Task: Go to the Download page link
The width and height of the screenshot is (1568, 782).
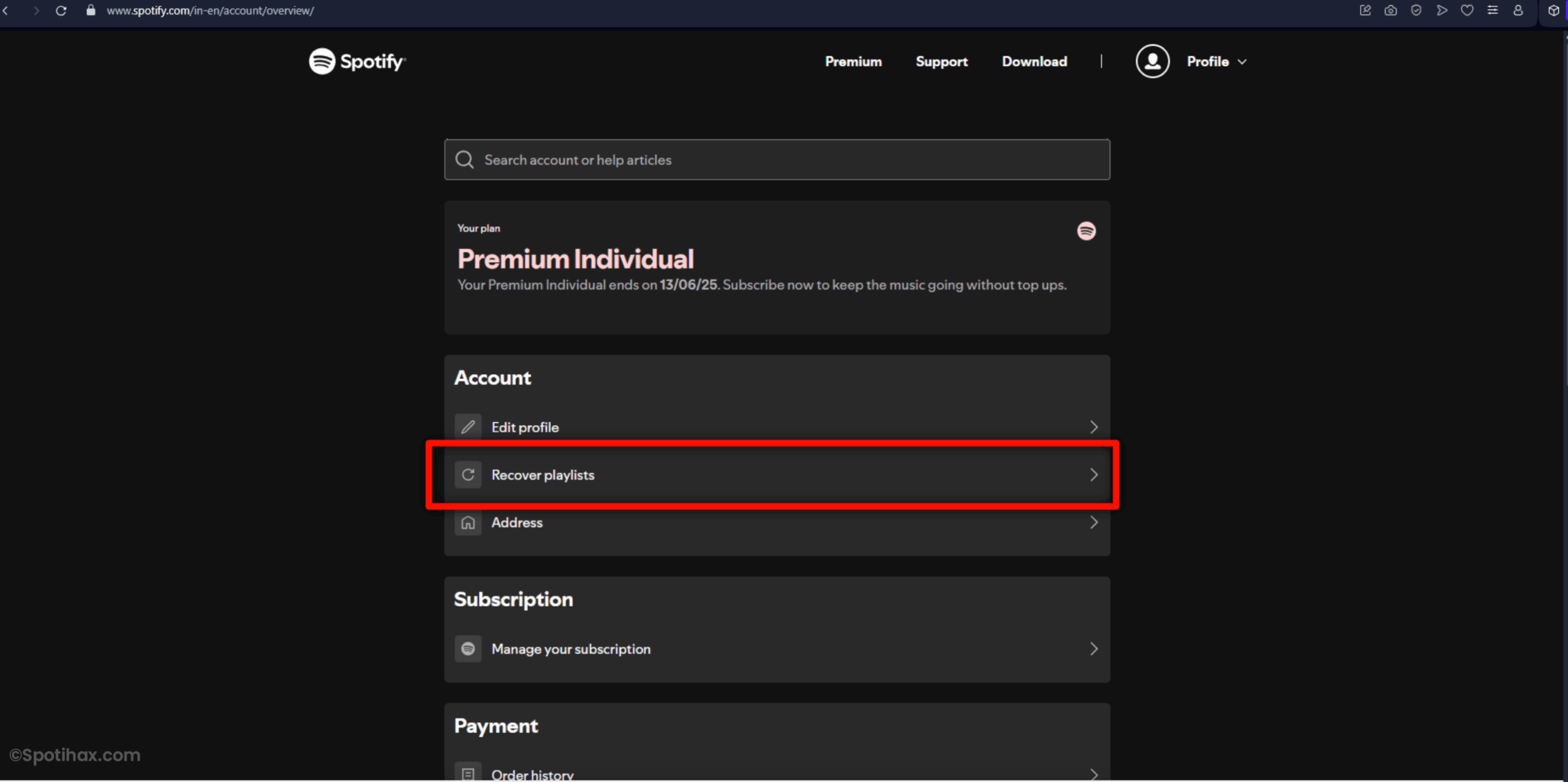Action: pos(1034,61)
